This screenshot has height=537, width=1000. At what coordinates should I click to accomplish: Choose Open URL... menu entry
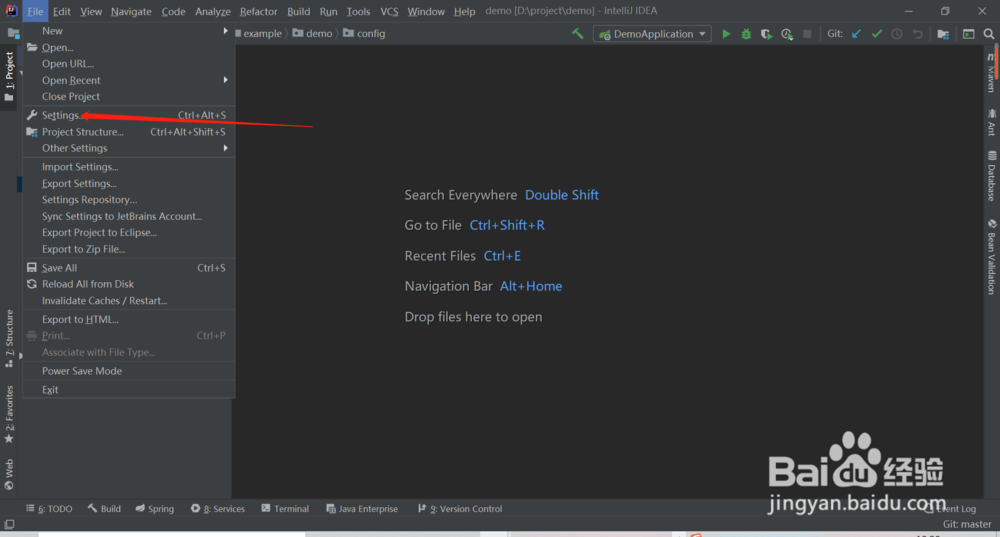129,64
